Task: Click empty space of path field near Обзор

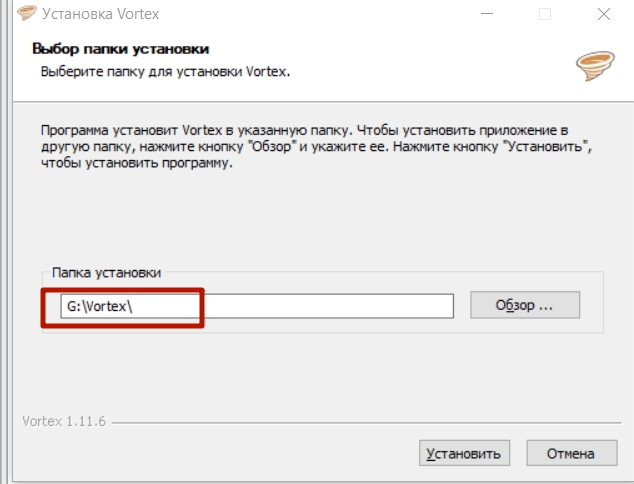Action: 328,306
